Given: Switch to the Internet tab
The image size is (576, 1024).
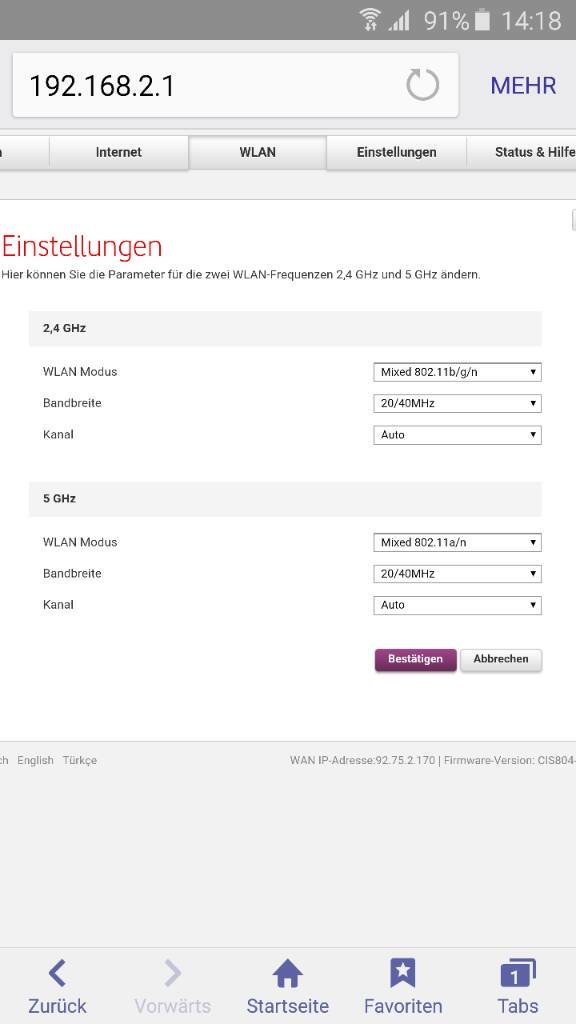Looking at the screenshot, I should (119, 152).
